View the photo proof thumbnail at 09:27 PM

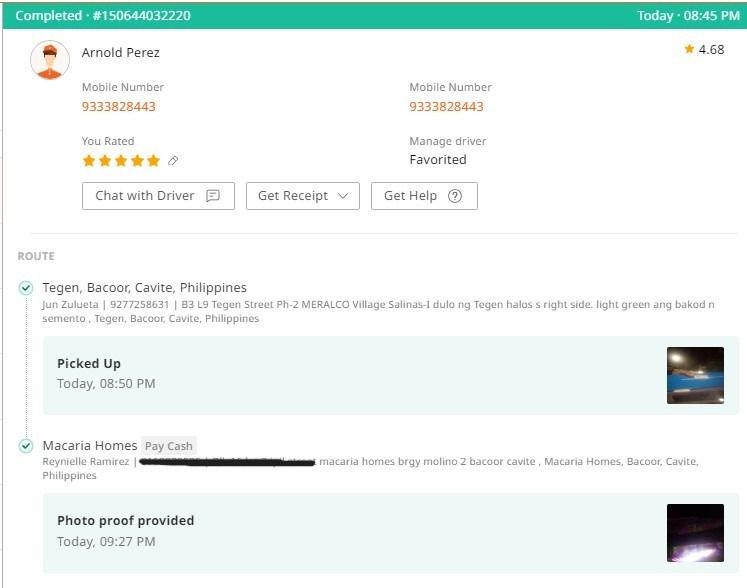pyautogui.click(x=695, y=533)
